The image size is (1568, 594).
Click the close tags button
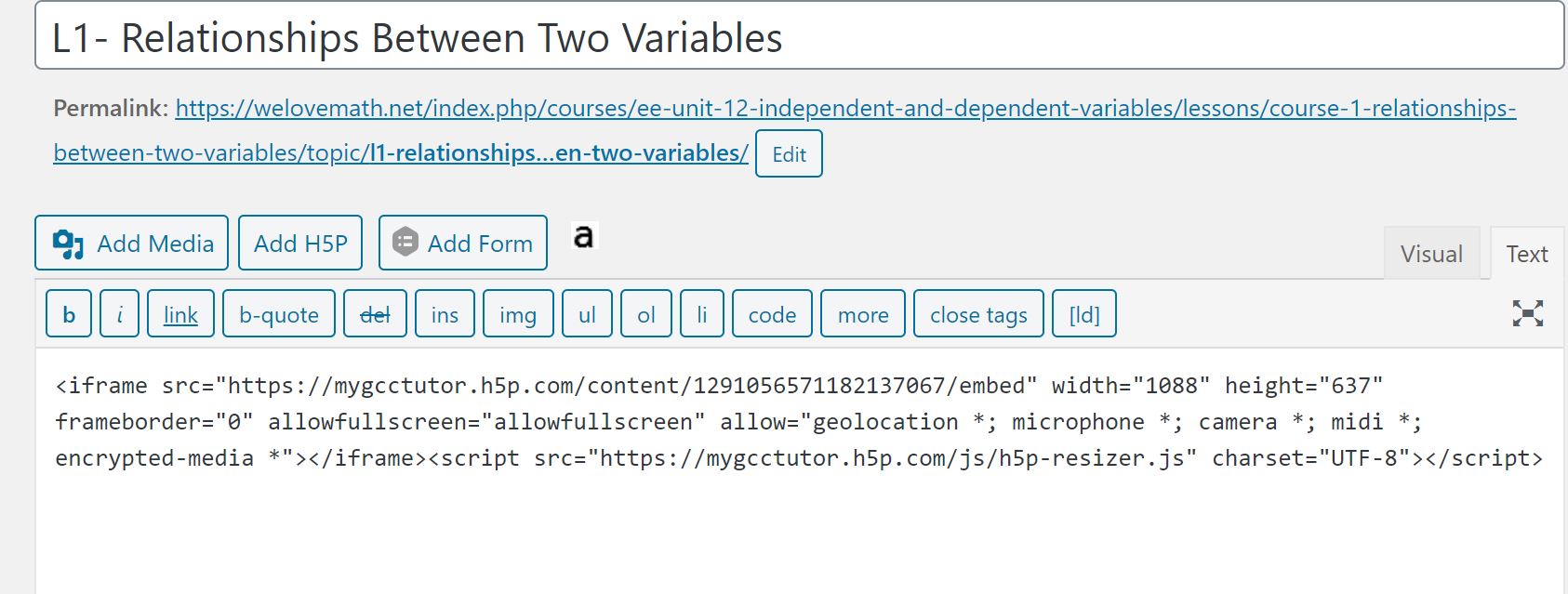(x=979, y=314)
